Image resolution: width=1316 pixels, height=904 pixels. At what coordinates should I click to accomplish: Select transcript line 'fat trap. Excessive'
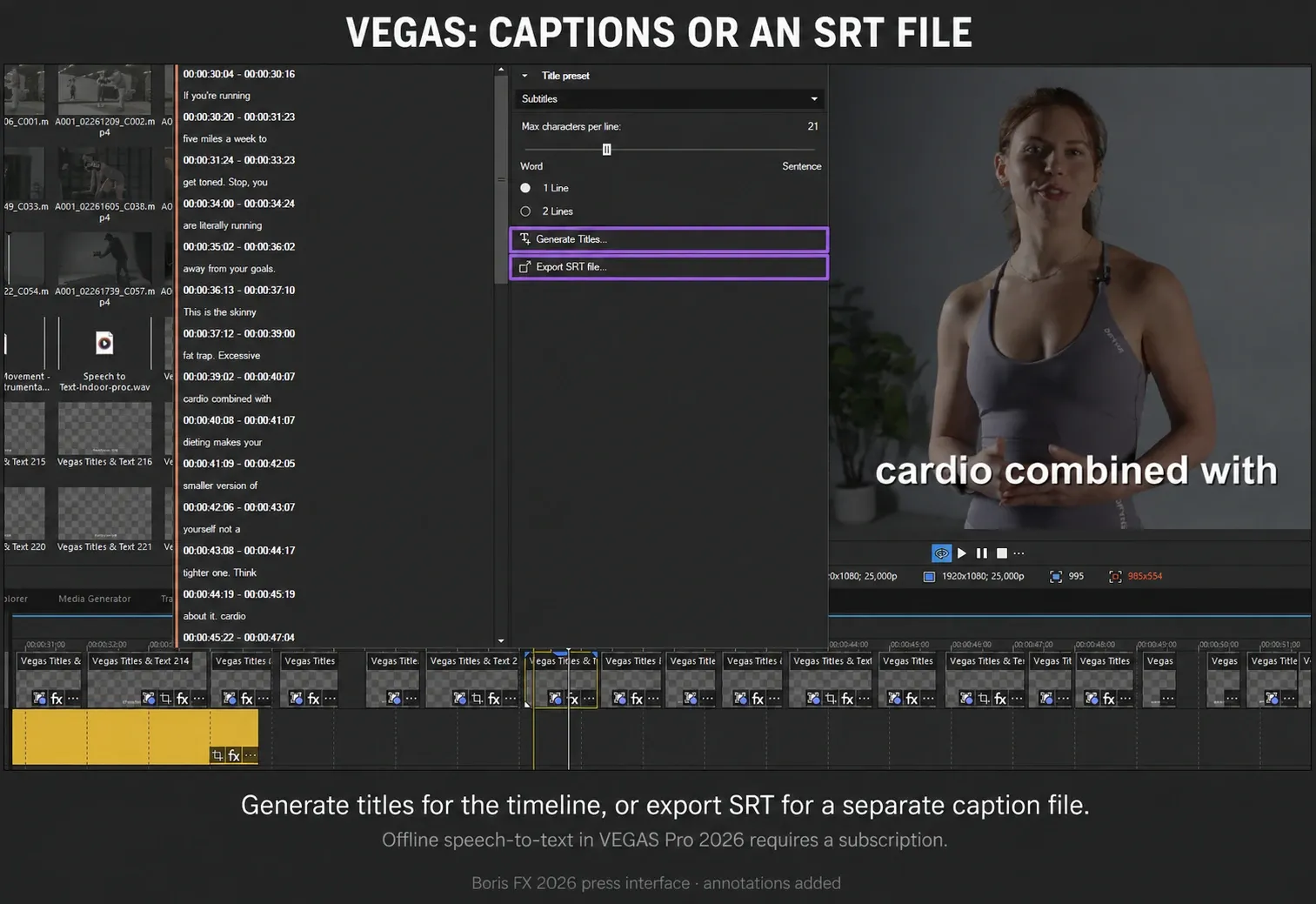[x=222, y=356]
